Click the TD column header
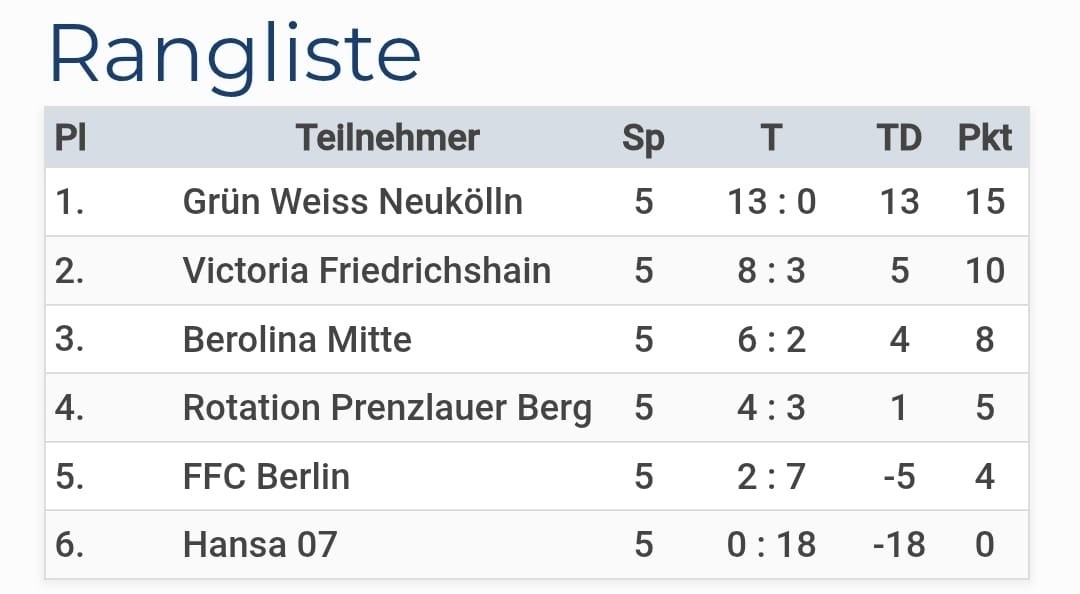This screenshot has height=594, width=1080. tap(898, 138)
